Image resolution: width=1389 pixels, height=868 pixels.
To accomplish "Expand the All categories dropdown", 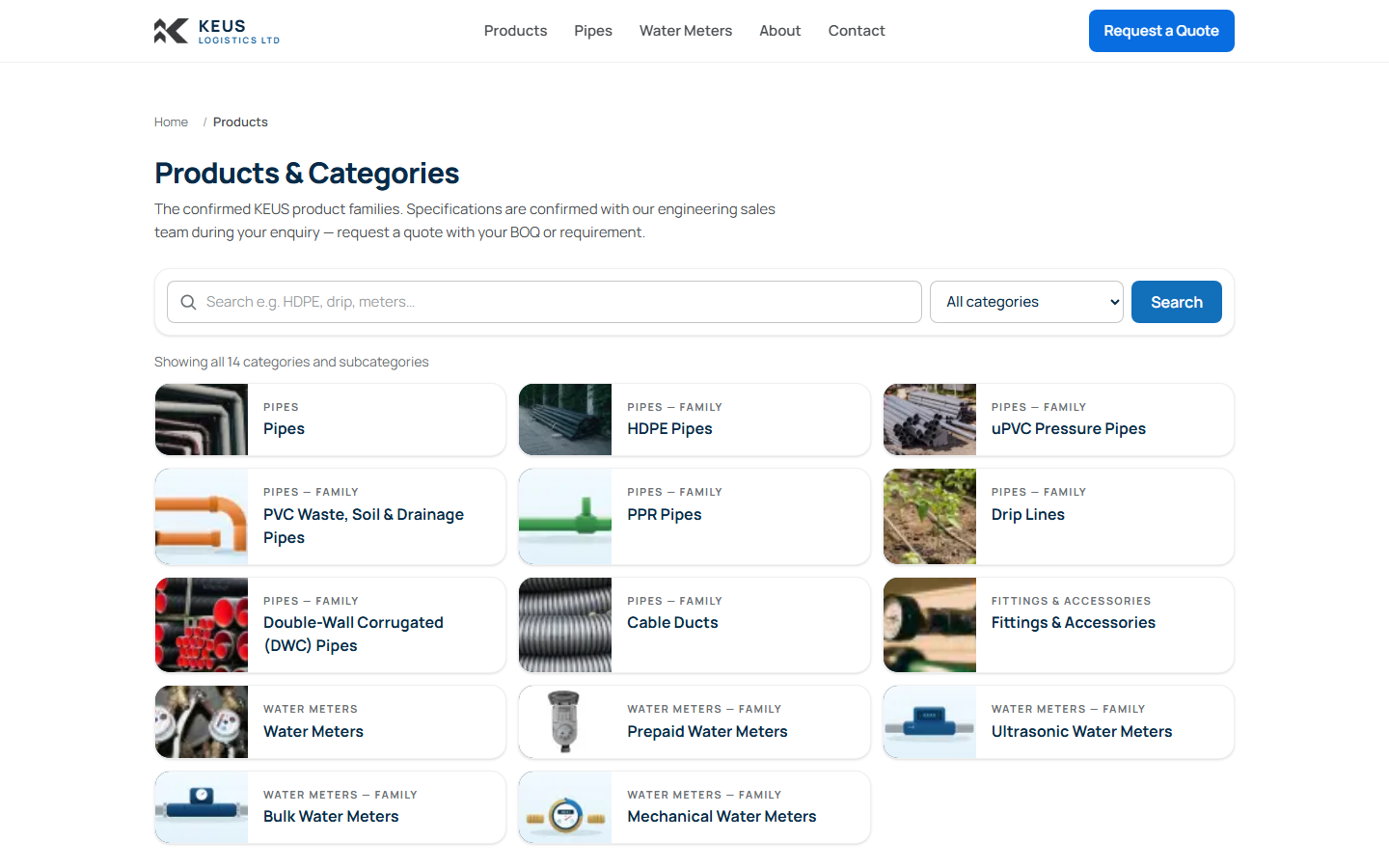I will pos(1026,302).
